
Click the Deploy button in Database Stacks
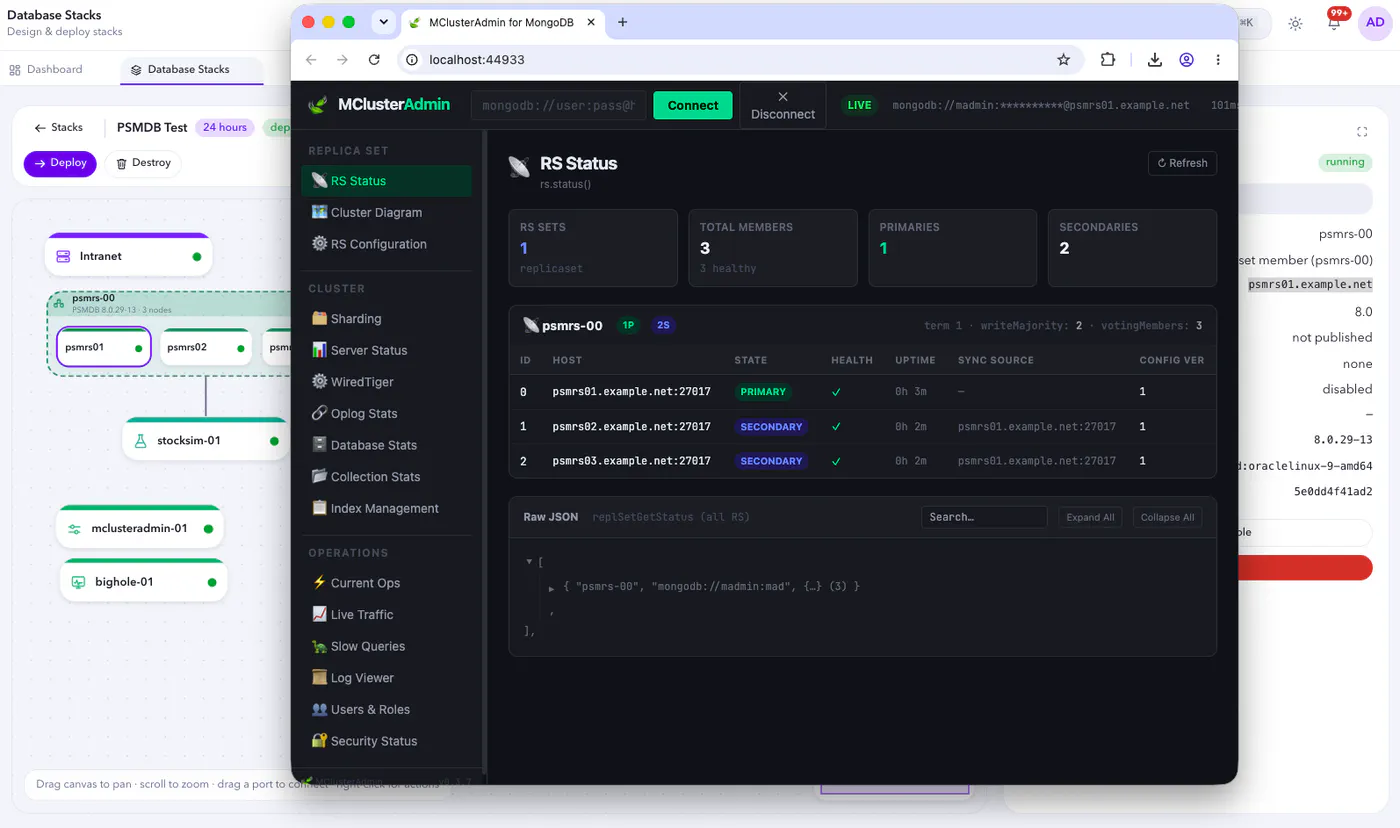(60, 163)
